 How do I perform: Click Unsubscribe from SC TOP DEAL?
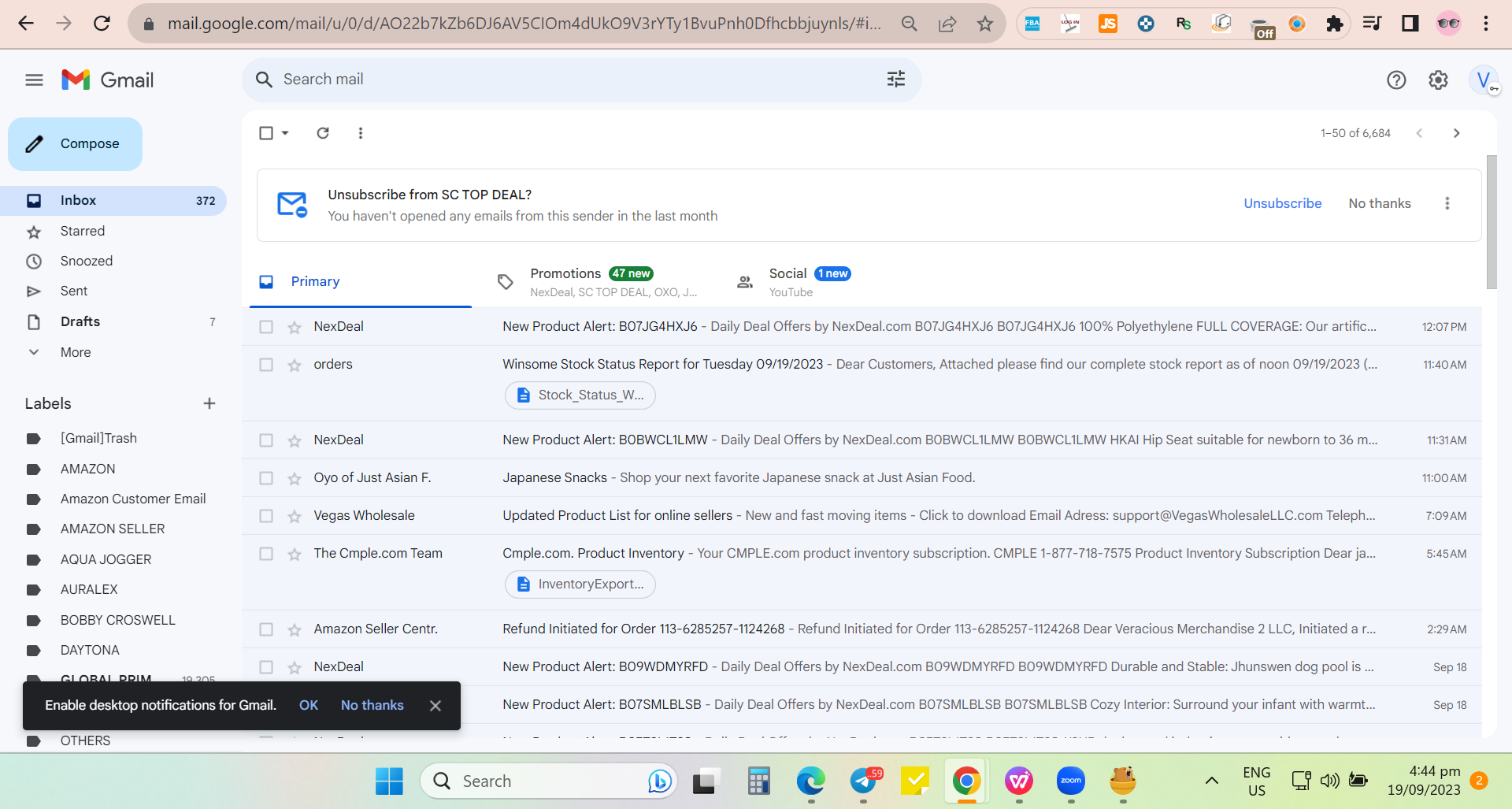(1283, 203)
